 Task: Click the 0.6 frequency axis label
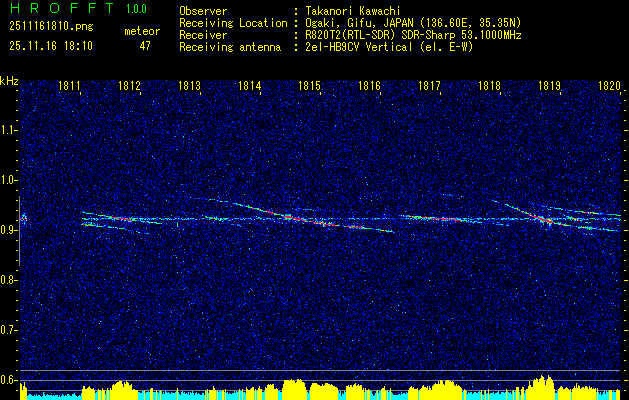pos(8,380)
